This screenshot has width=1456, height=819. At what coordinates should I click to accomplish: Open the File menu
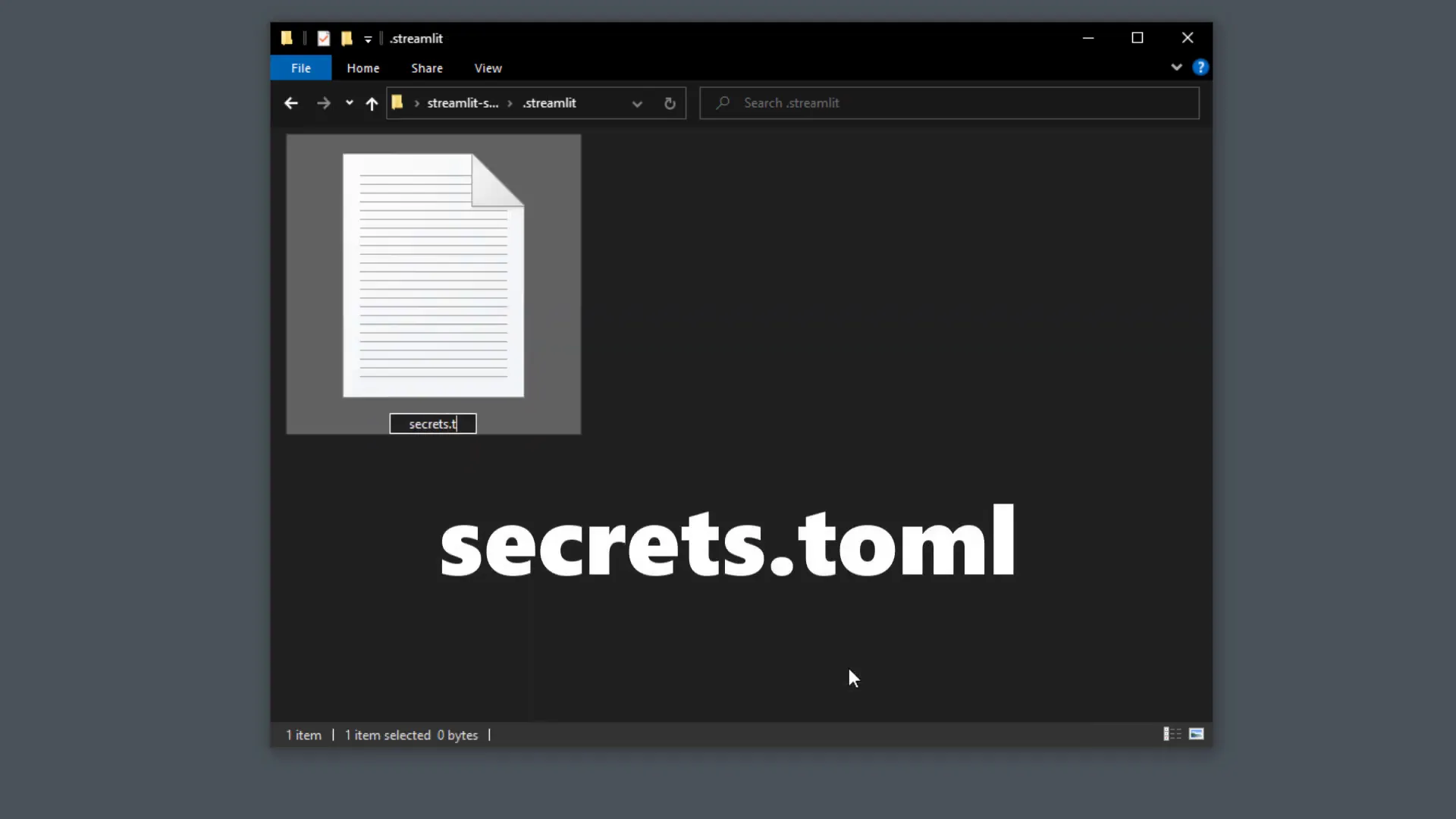pyautogui.click(x=300, y=67)
